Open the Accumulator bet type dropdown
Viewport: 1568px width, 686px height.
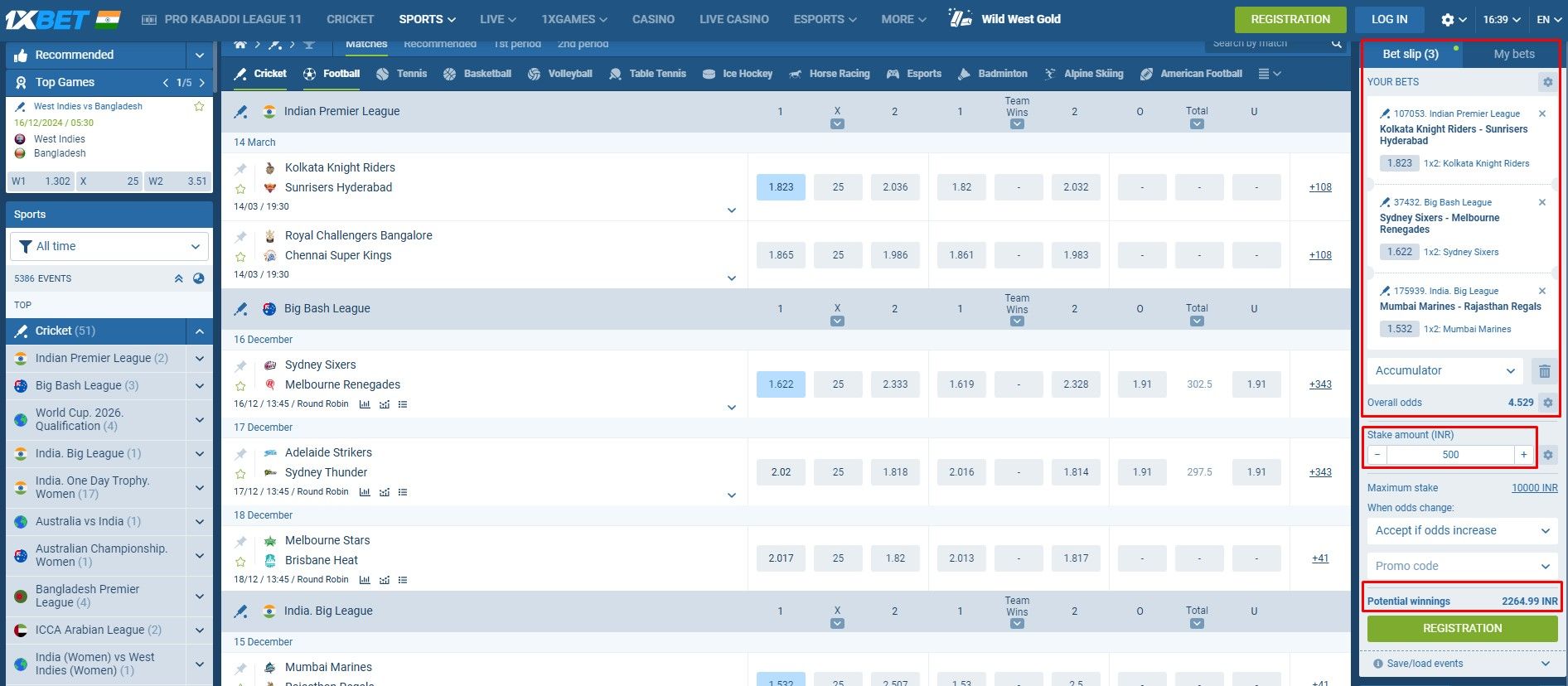(x=1445, y=371)
